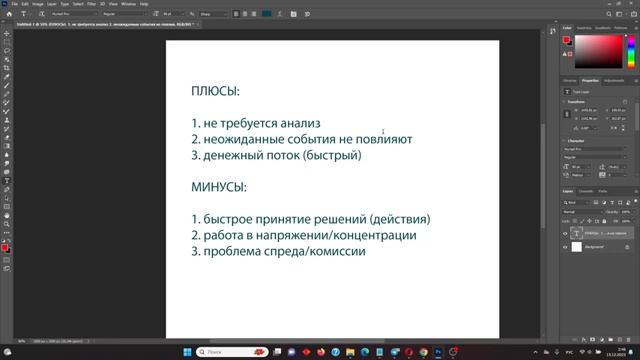Switch to the Swatches tab
This screenshot has height=360, width=640.
(584, 28)
